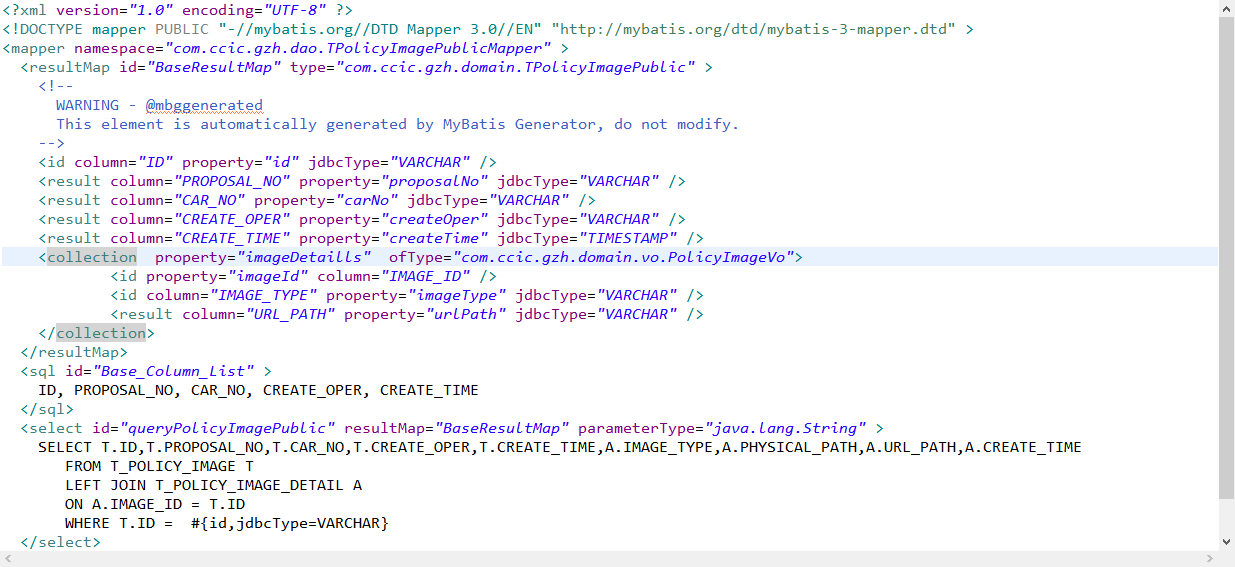Click the horizontal scrollbar left arrow
Viewport: 1235px width, 567px height.
click(x=8, y=559)
